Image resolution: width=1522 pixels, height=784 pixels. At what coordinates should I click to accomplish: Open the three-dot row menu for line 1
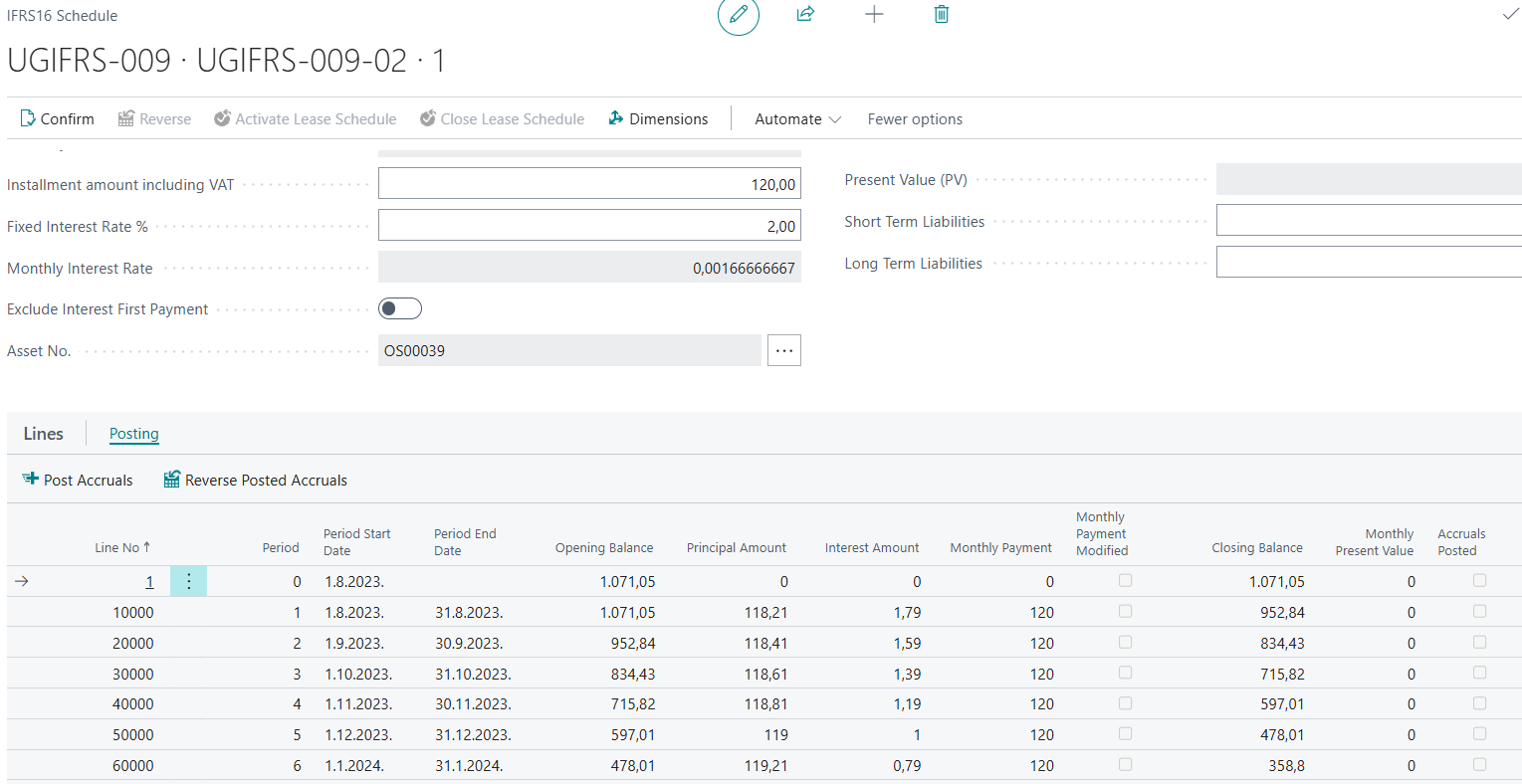188,581
